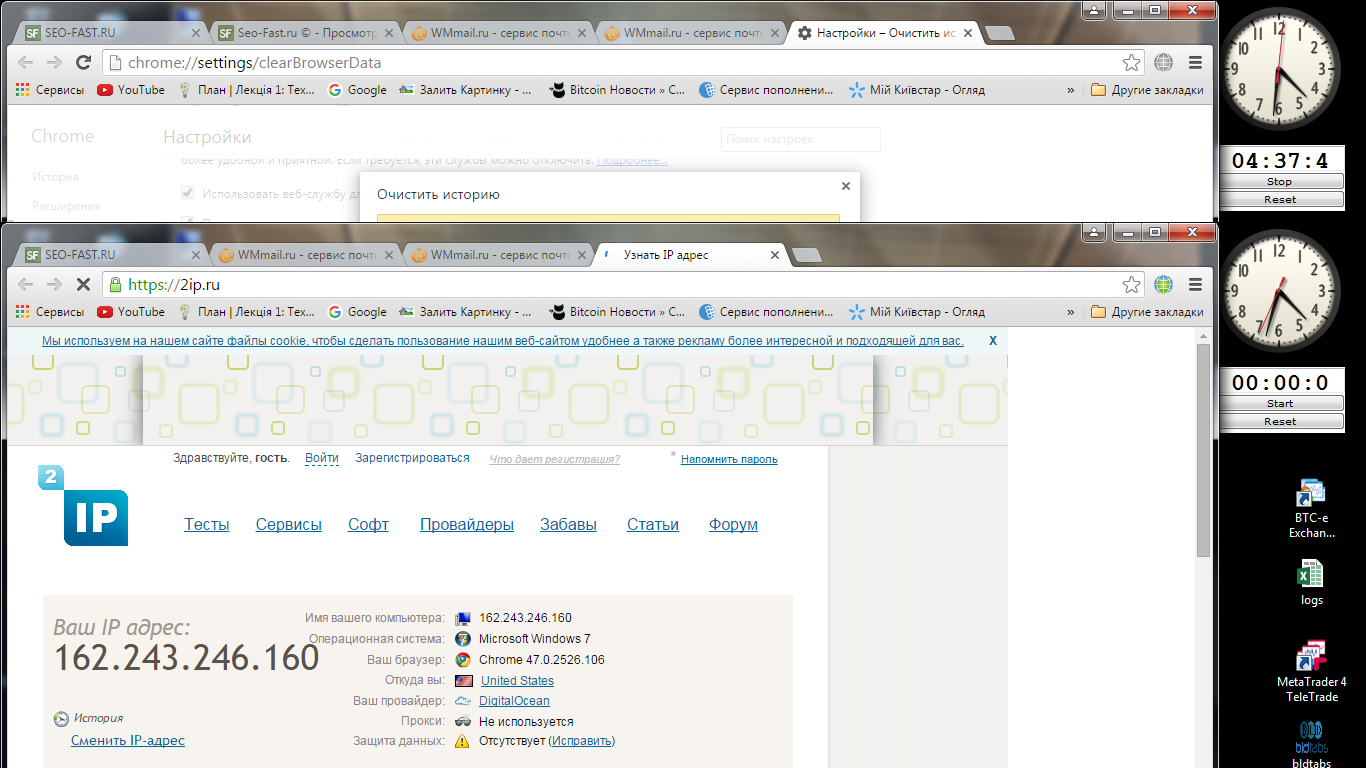Go back in lower Chrome window

pos(26,285)
